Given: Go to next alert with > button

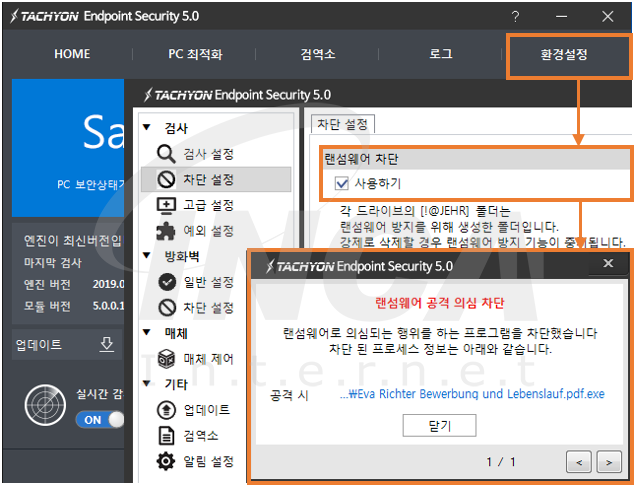Looking at the screenshot, I should click(609, 462).
